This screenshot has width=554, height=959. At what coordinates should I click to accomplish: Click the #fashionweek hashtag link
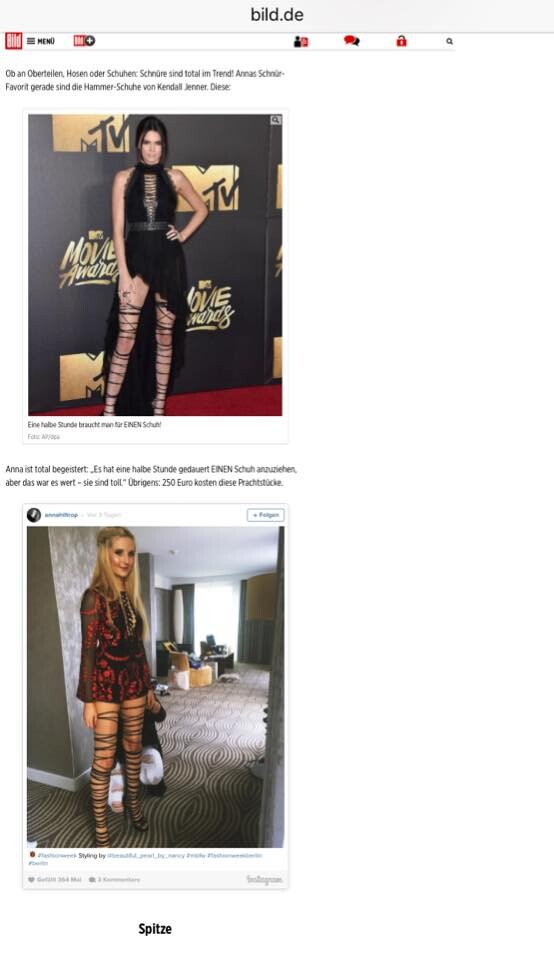57,855
